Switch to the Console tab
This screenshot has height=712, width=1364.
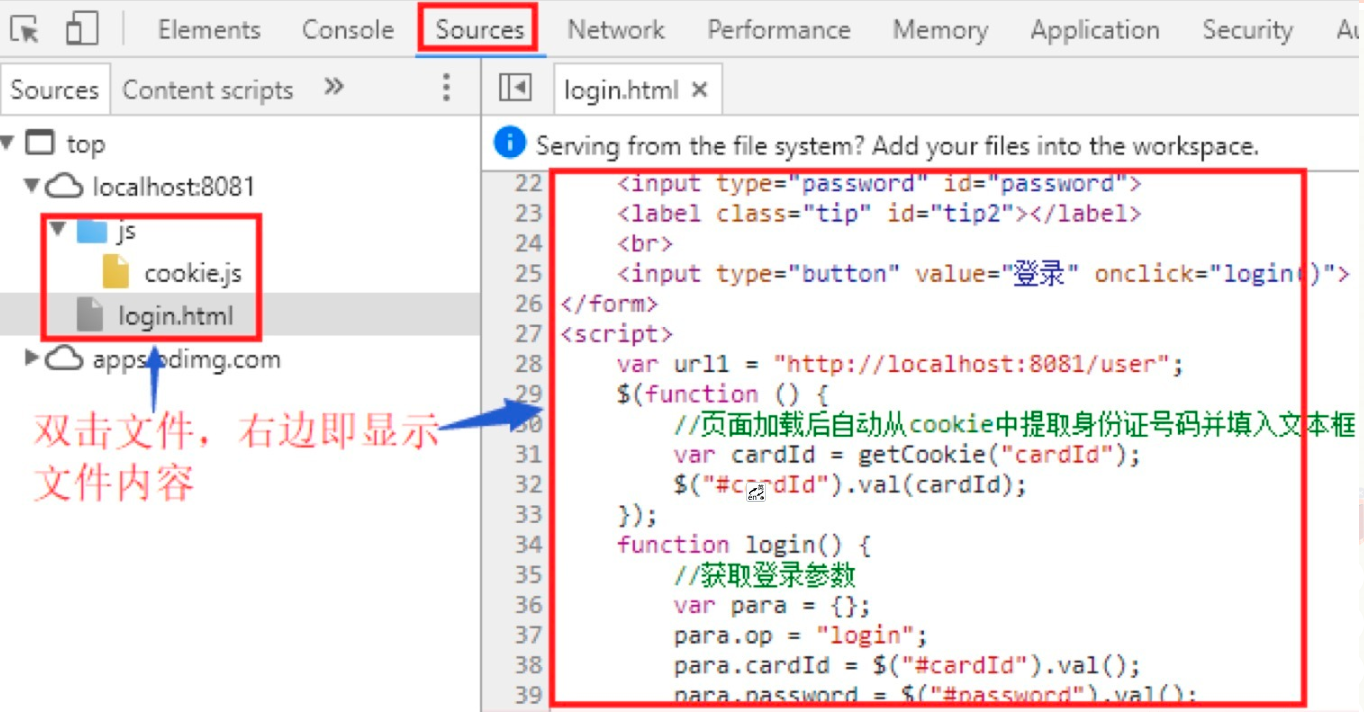[348, 30]
